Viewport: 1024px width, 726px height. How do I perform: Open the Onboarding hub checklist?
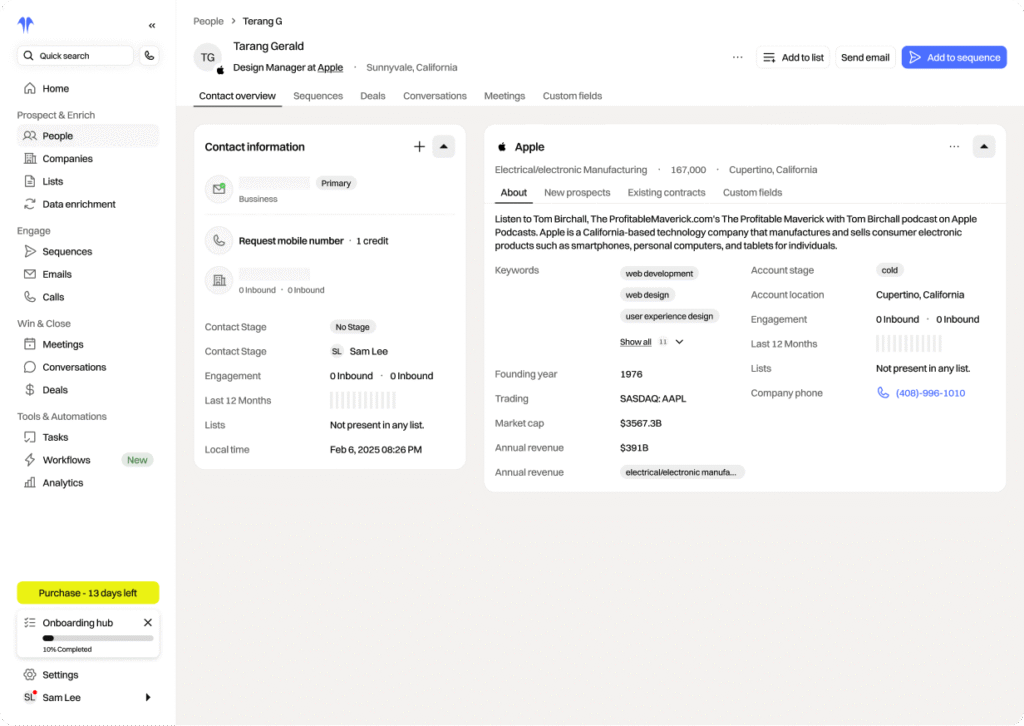[x=78, y=623]
